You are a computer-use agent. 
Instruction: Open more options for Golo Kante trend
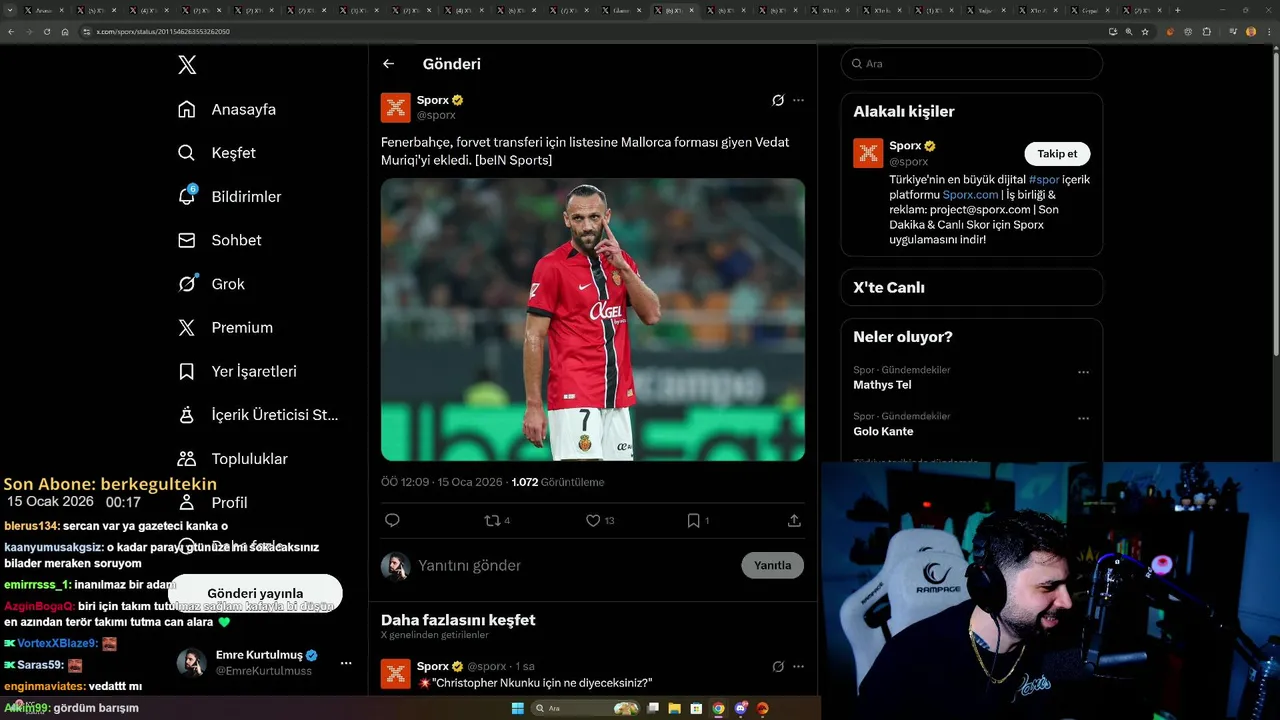1083,419
